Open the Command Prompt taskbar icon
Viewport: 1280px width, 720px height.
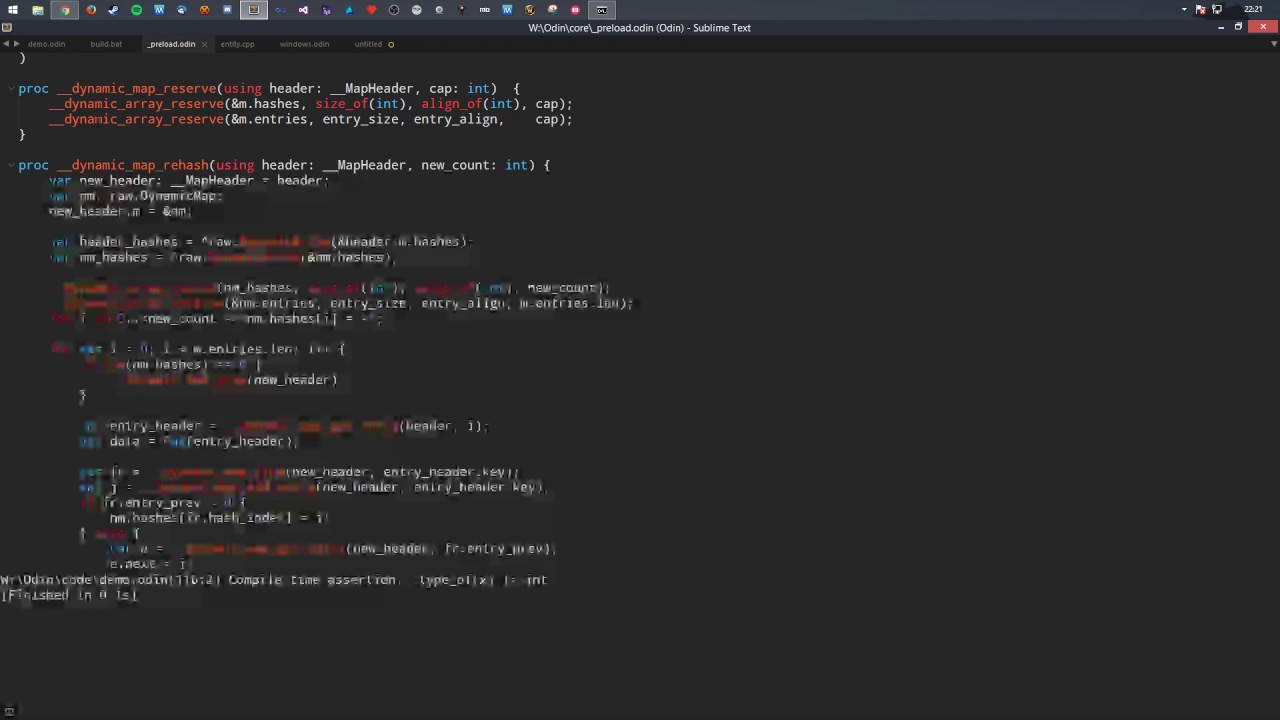tap(601, 10)
